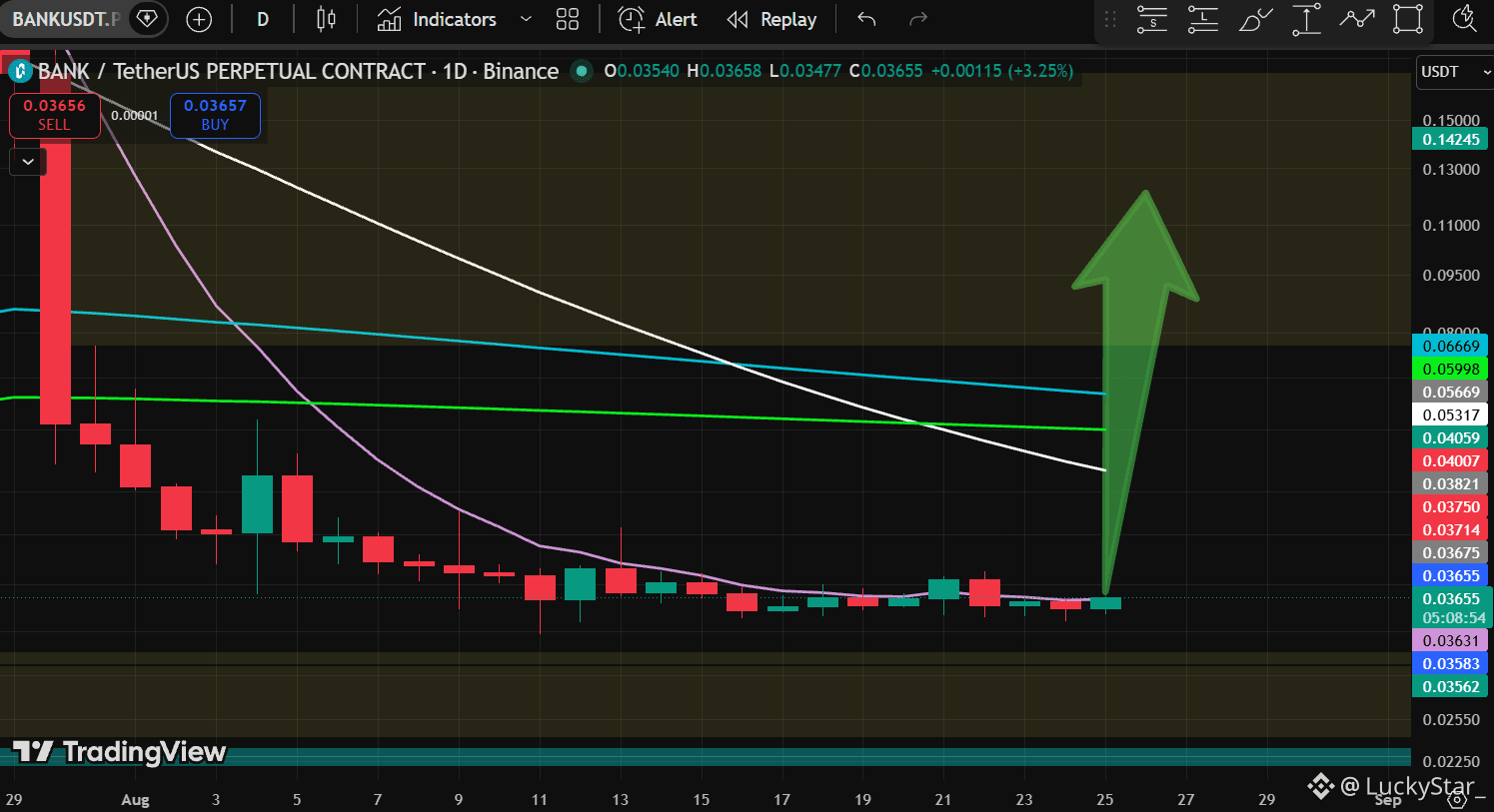Open the time axis settings gear
The height and width of the screenshot is (812, 1494).
pyautogui.click(x=1459, y=798)
